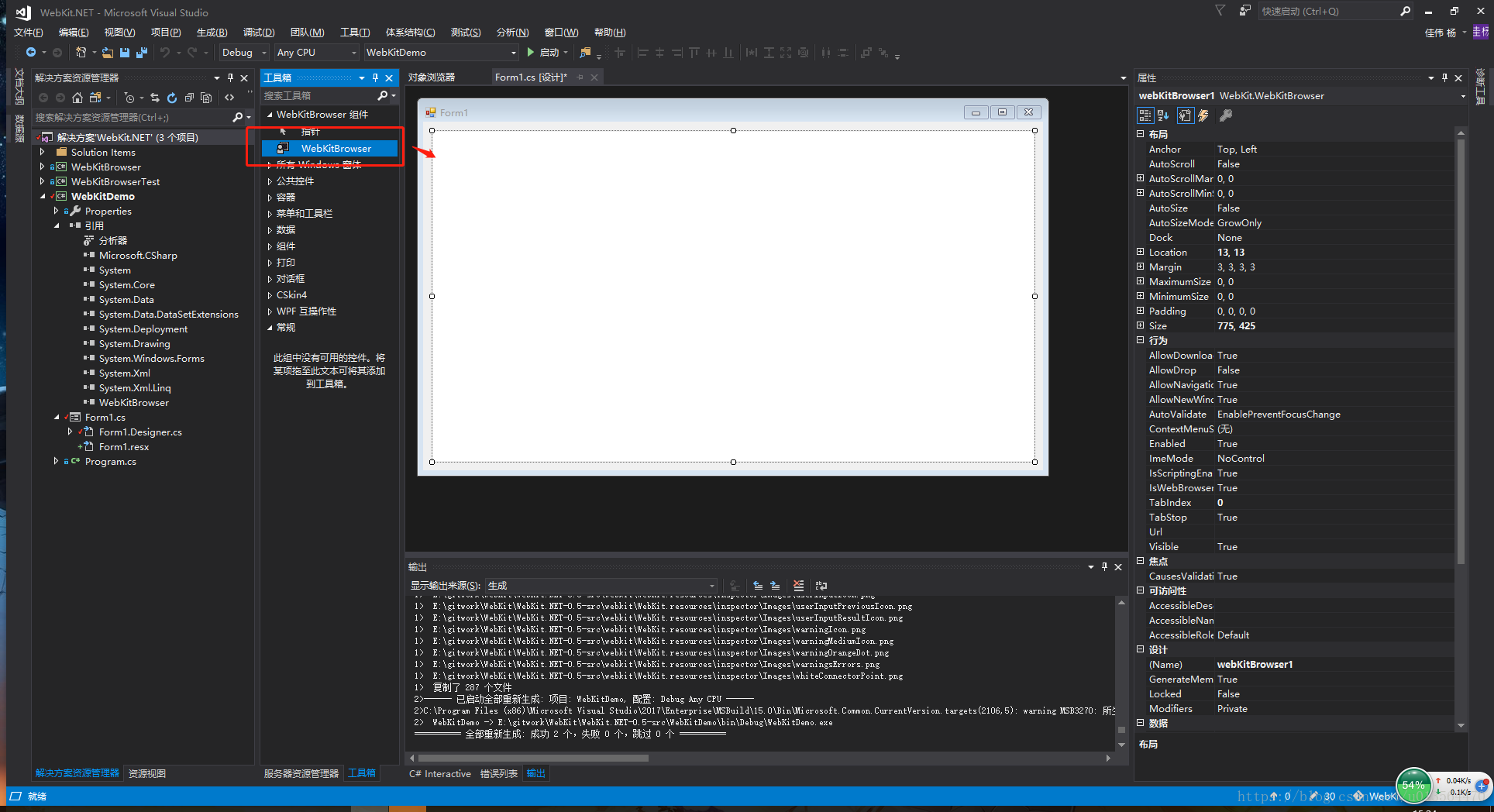Click the events lightning bolt icon in Properties

[1203, 115]
